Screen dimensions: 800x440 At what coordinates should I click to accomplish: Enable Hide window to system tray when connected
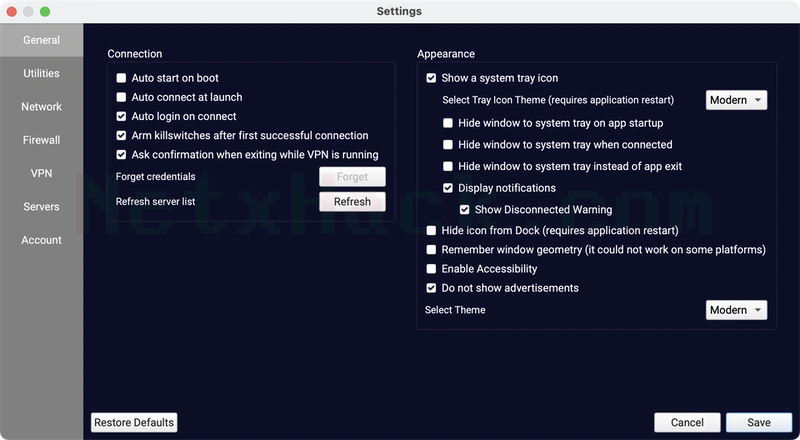click(x=447, y=144)
